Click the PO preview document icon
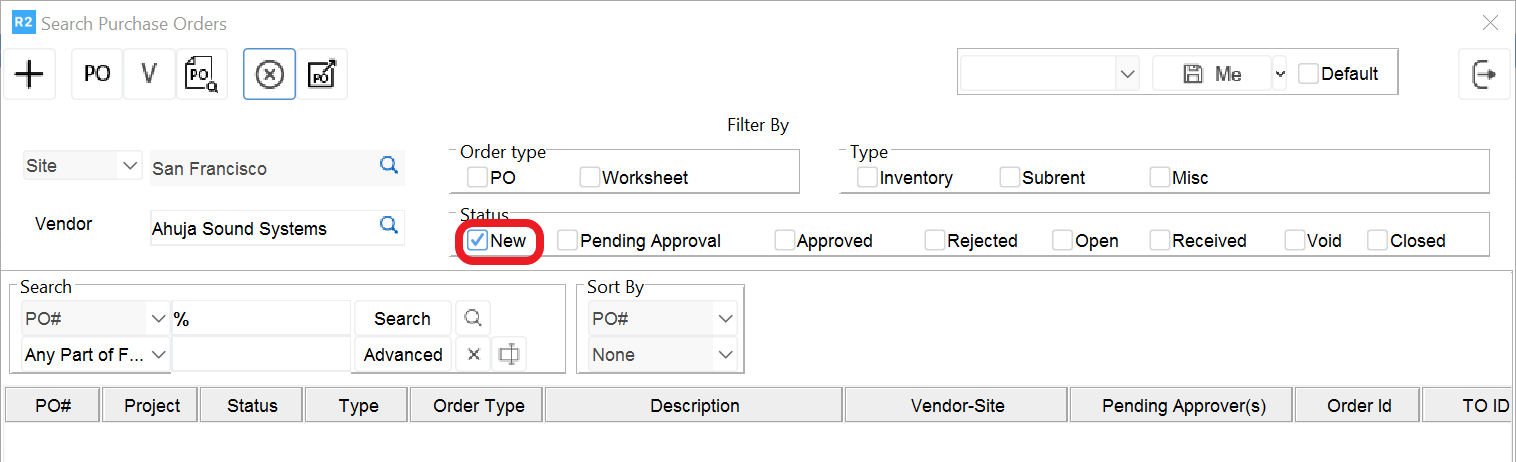This screenshot has width=1516, height=462. [x=202, y=74]
